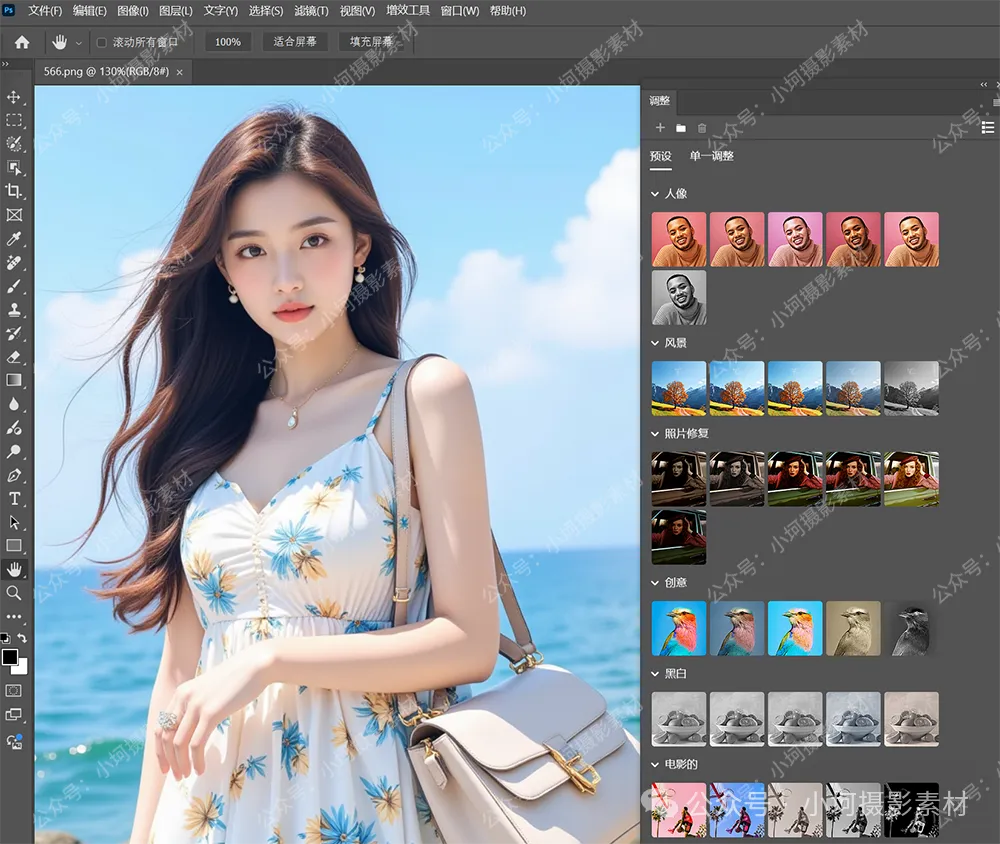Screen dimensions: 1000x844
Task: Select the Eraser tool
Action: (x=13, y=357)
